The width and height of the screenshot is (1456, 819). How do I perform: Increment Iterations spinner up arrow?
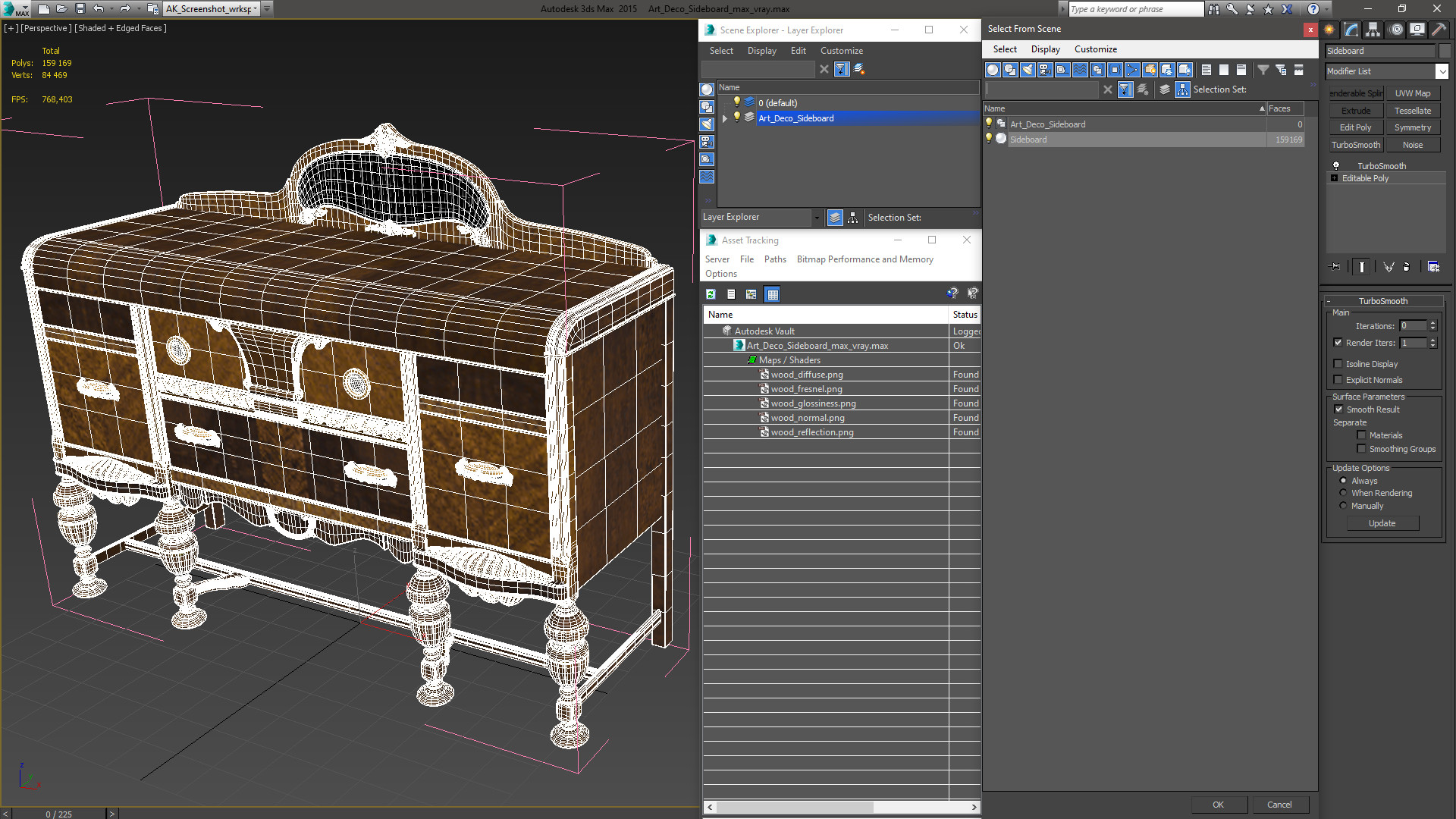[x=1433, y=323]
